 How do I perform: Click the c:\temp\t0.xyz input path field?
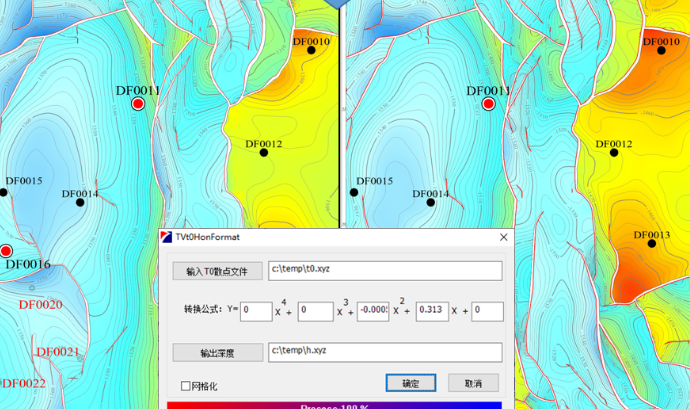tap(385, 270)
